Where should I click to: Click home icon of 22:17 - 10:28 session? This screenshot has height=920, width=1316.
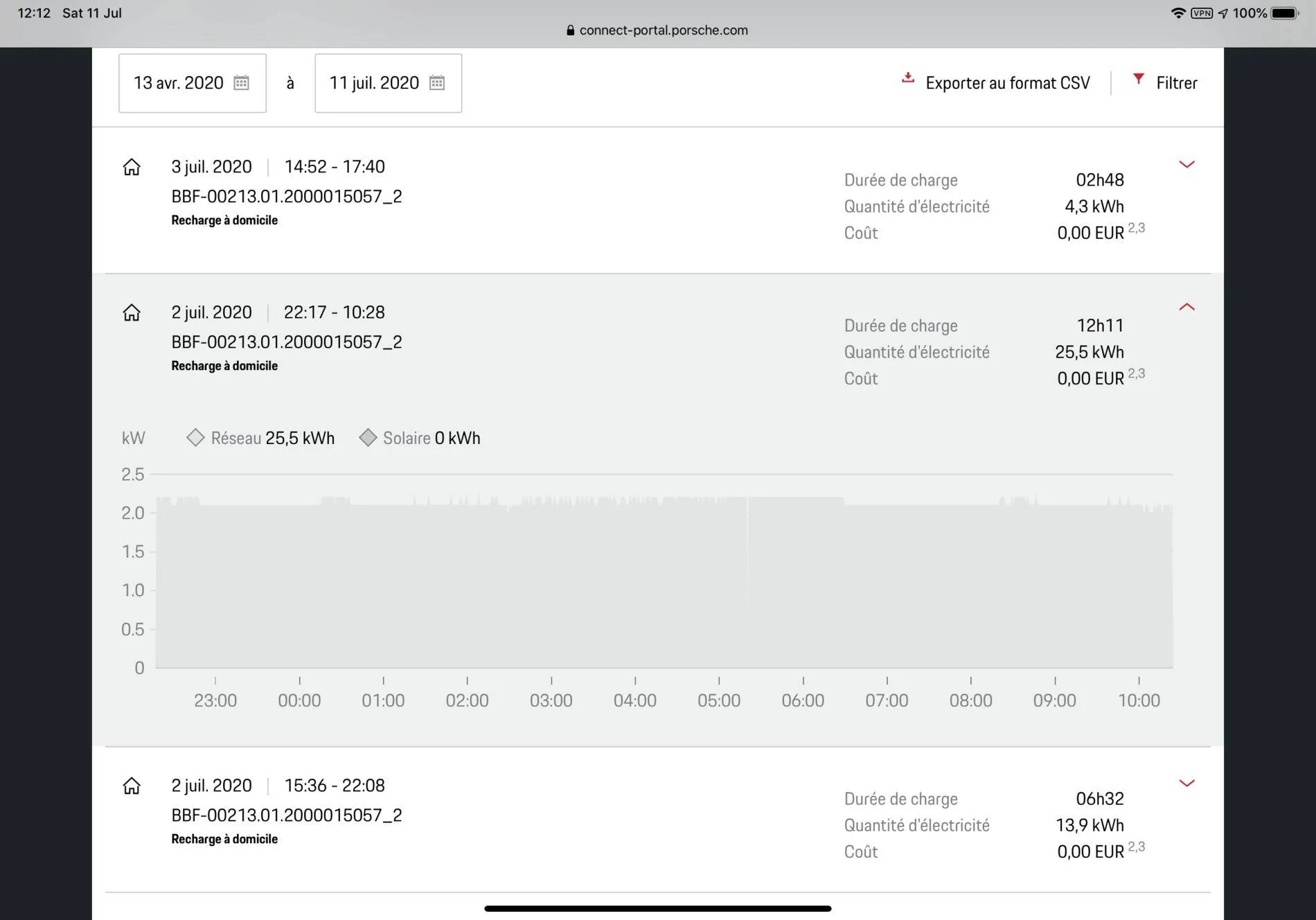132,312
